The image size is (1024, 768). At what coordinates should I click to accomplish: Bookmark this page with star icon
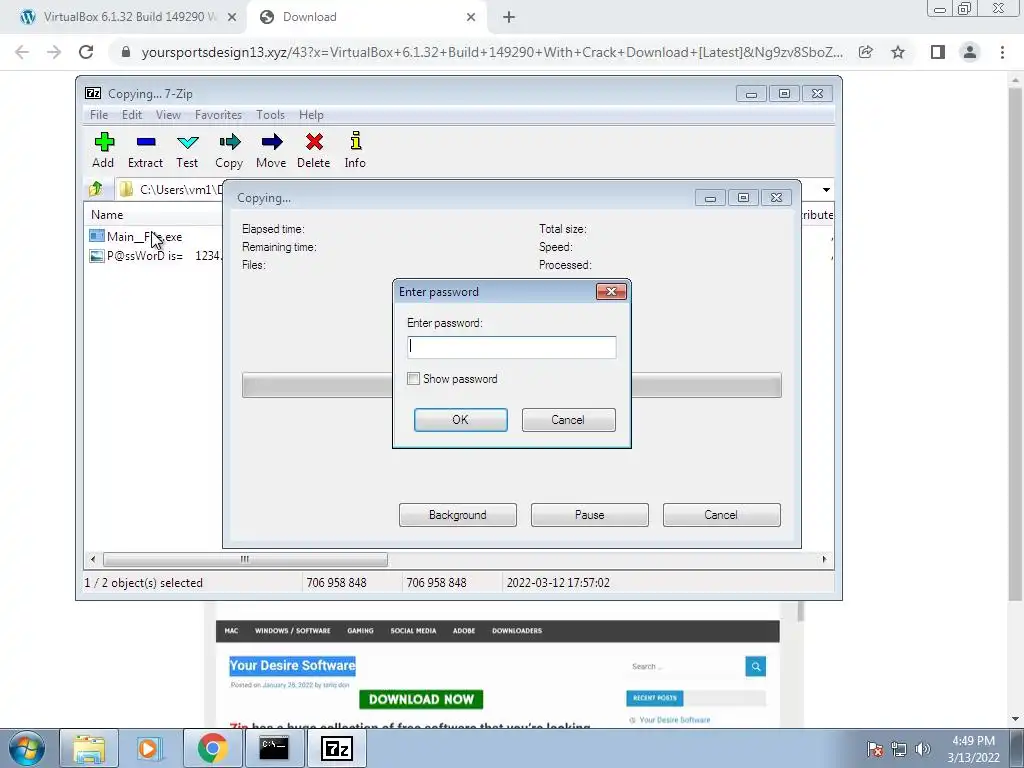tap(898, 52)
